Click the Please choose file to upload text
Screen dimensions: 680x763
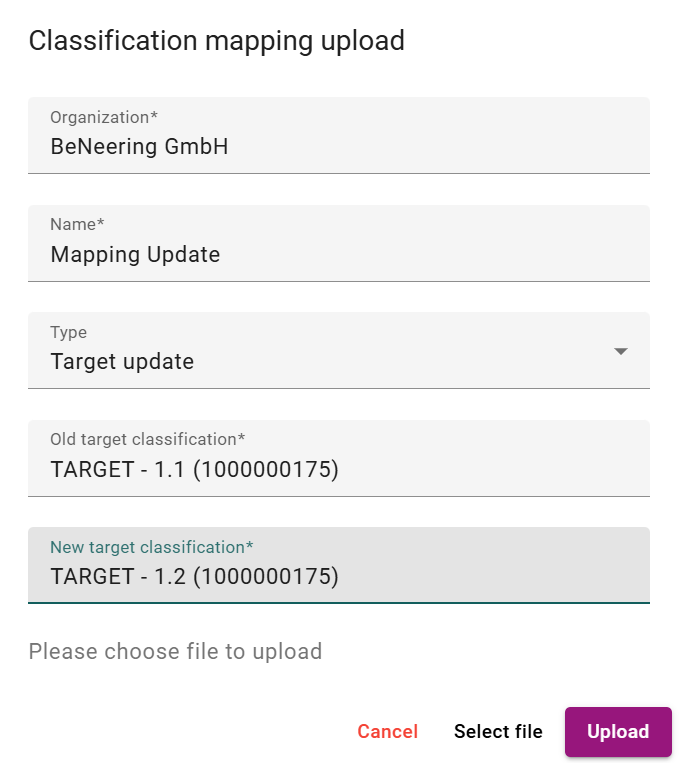(x=175, y=652)
